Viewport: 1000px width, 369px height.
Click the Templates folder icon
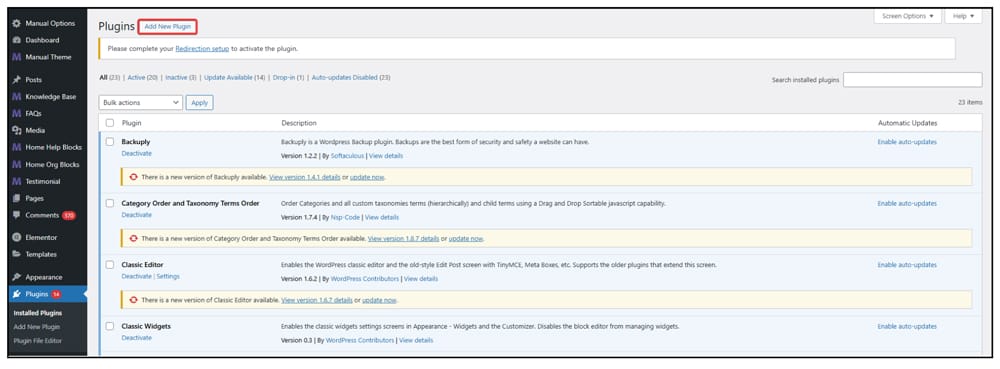pos(17,254)
